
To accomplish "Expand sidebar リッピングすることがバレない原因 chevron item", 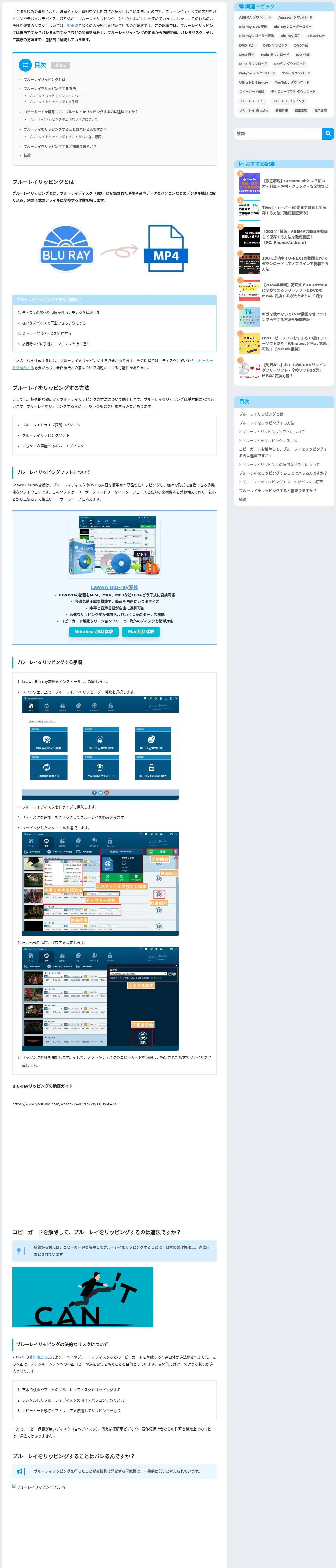I will pyautogui.click(x=281, y=482).
